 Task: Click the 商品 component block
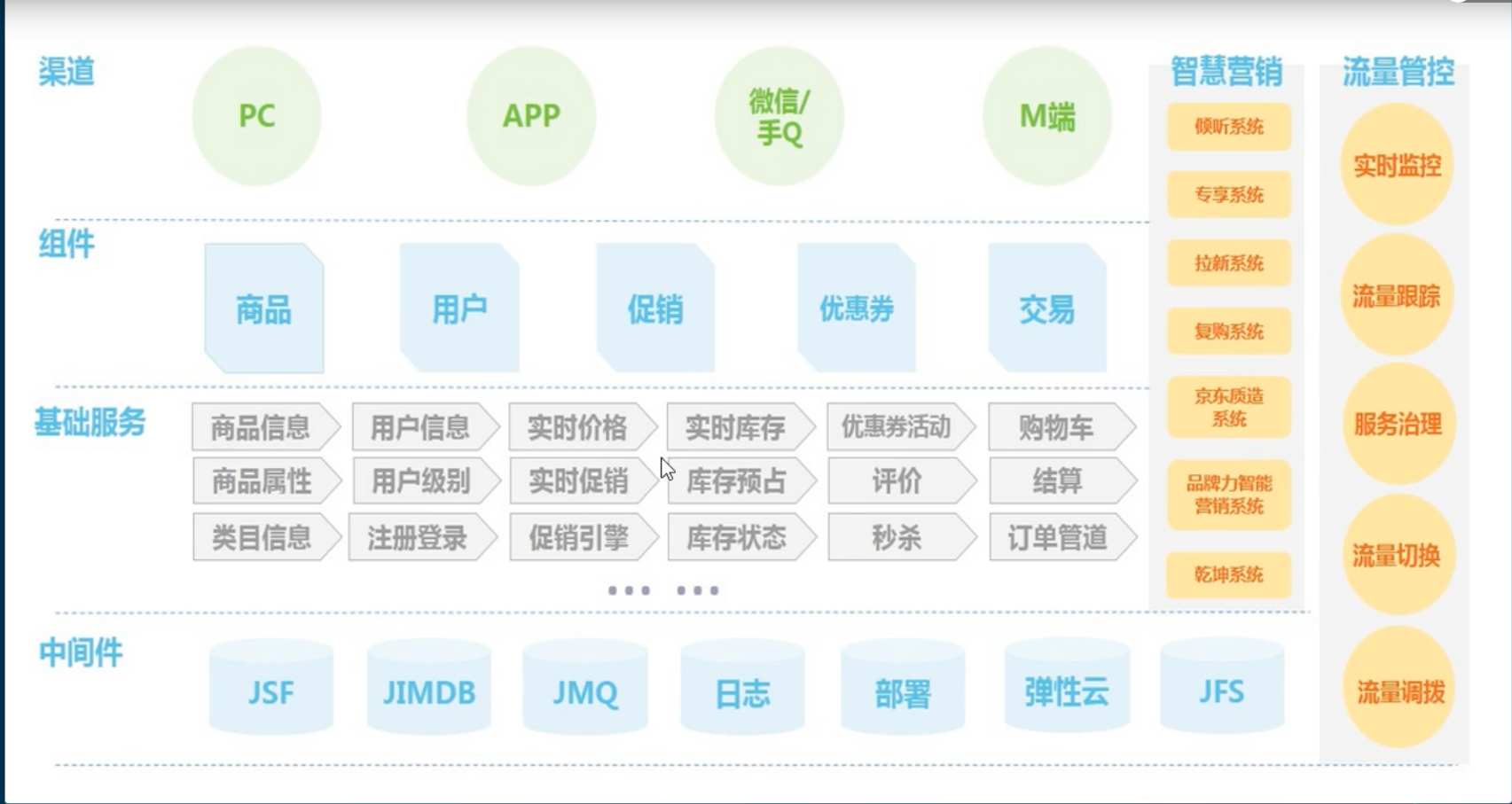click(x=264, y=308)
